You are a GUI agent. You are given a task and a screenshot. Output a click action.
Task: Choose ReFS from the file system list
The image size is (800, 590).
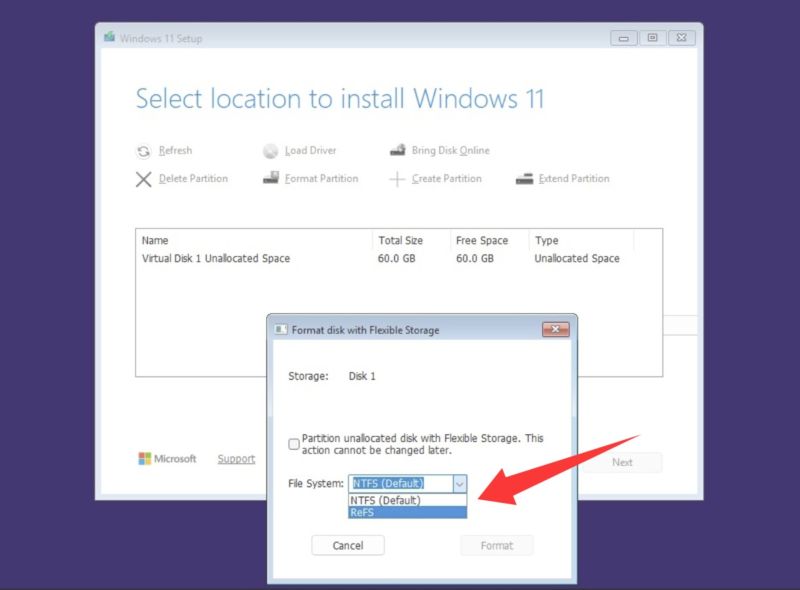pos(407,512)
